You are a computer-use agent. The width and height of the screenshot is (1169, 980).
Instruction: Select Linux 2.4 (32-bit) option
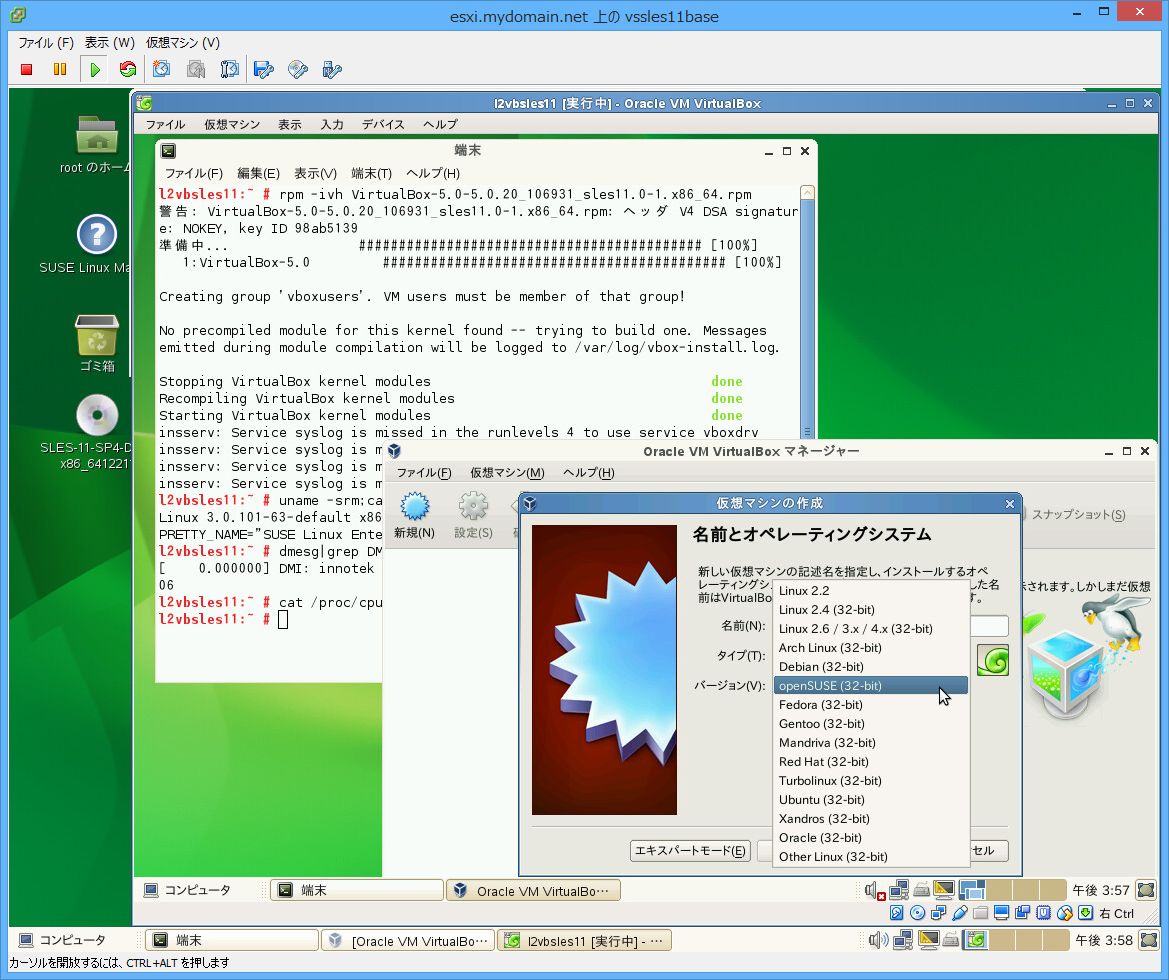pyautogui.click(x=871, y=609)
